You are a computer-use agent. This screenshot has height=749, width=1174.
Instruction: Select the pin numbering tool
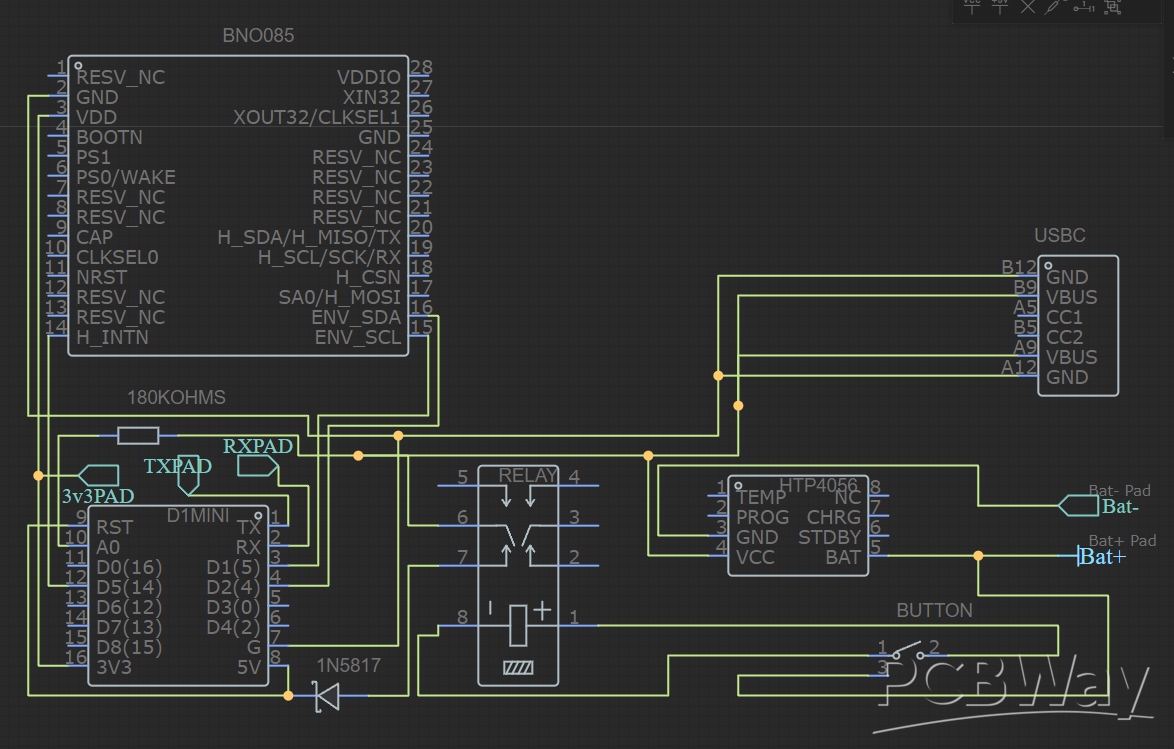(1083, 8)
